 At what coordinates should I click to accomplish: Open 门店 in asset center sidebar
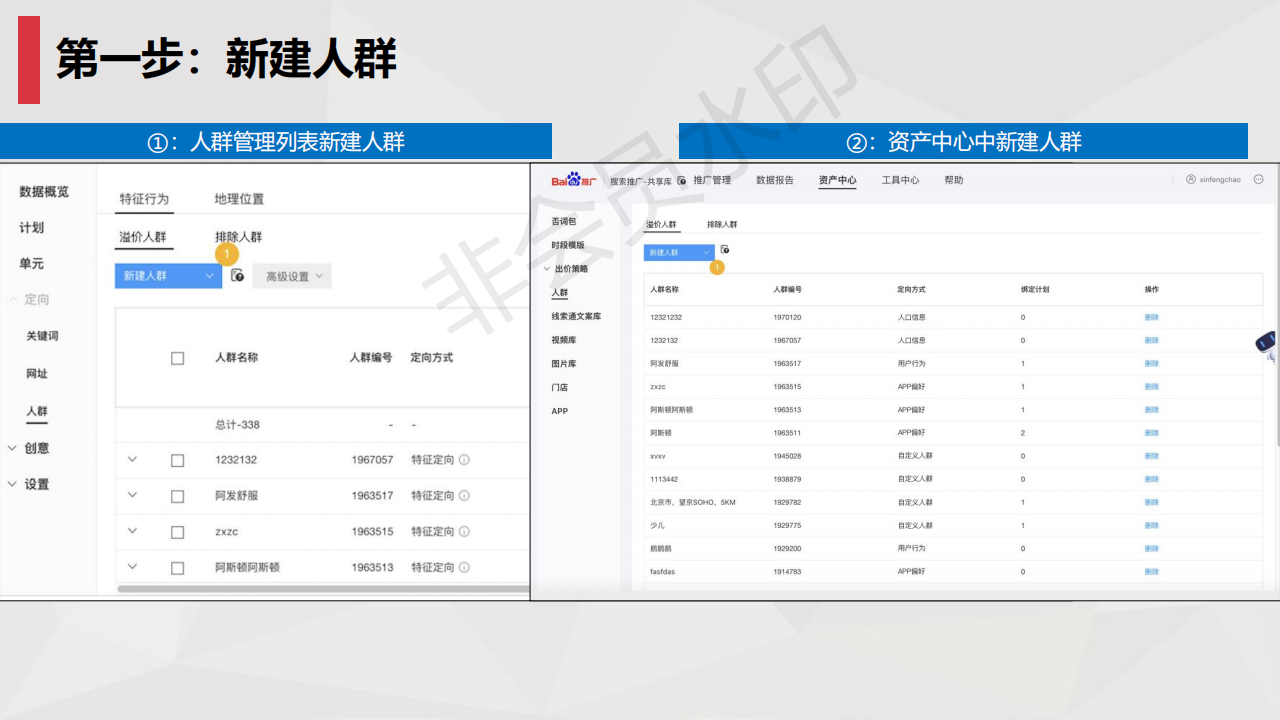pyautogui.click(x=560, y=387)
